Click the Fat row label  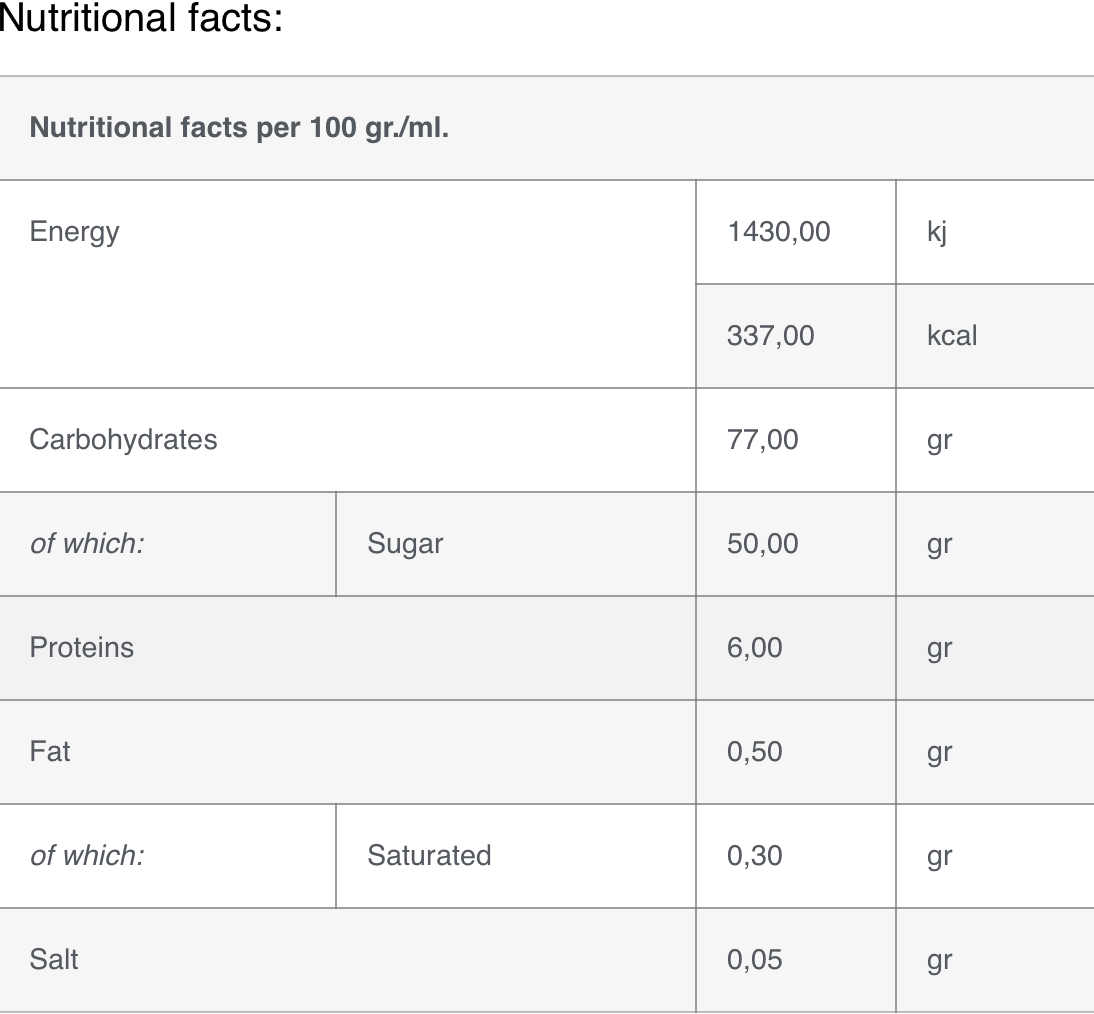pyautogui.click(x=50, y=752)
